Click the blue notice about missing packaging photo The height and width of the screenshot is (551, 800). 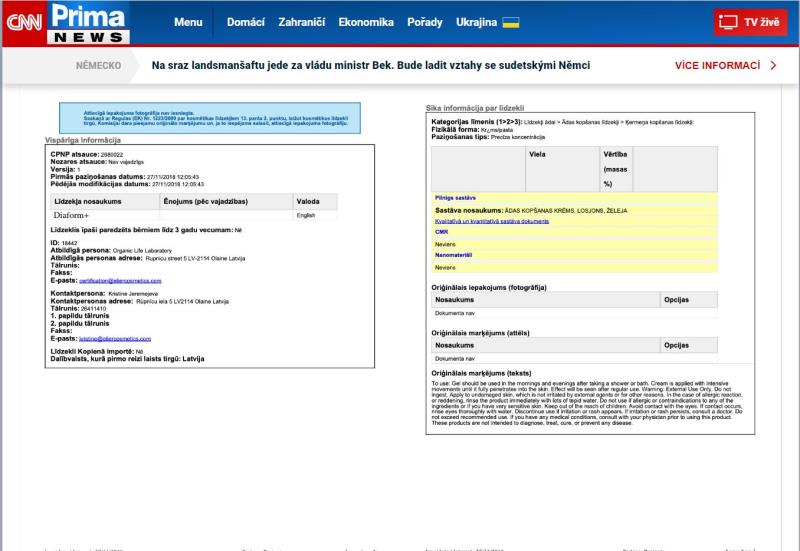point(210,118)
